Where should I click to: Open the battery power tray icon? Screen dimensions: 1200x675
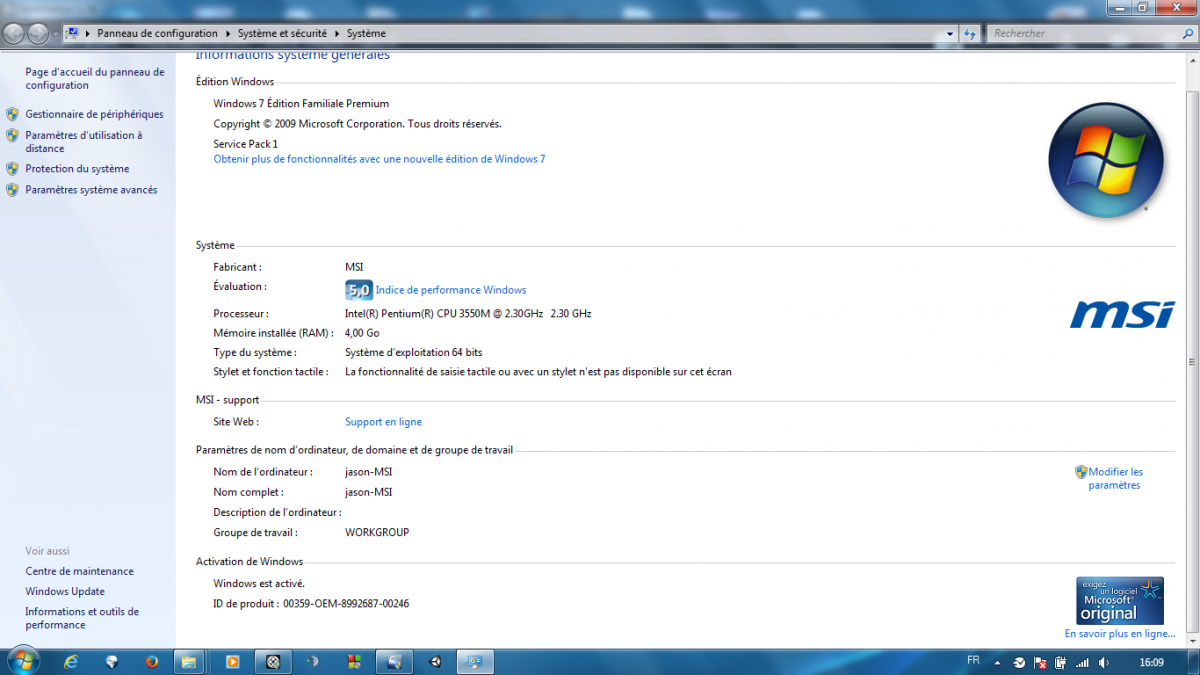pos(1060,663)
